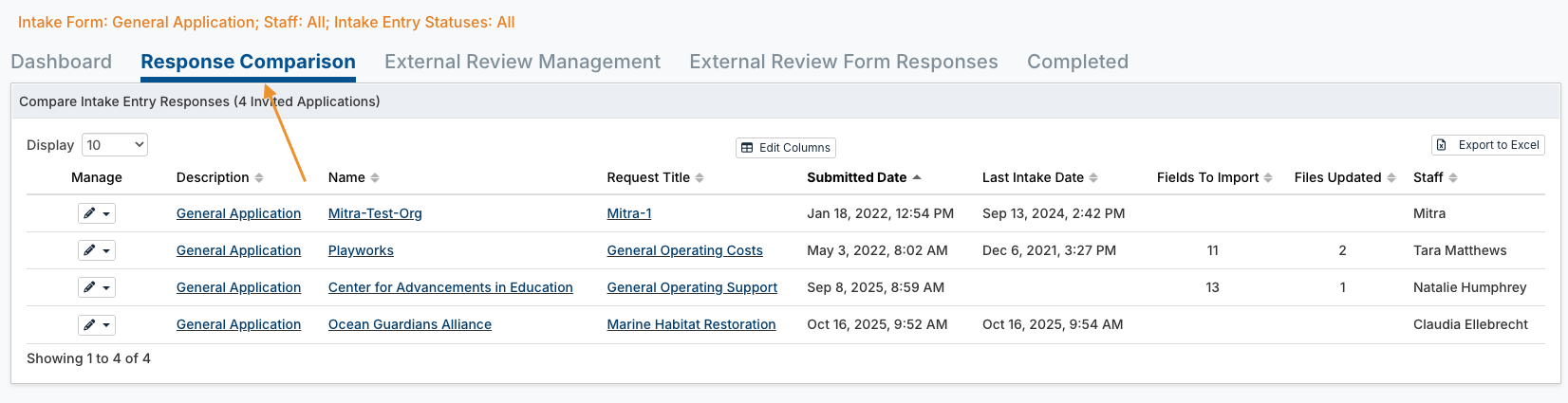The width and height of the screenshot is (1568, 403).
Task: Open General Application link in Center for Advancements row
Action: point(238,287)
